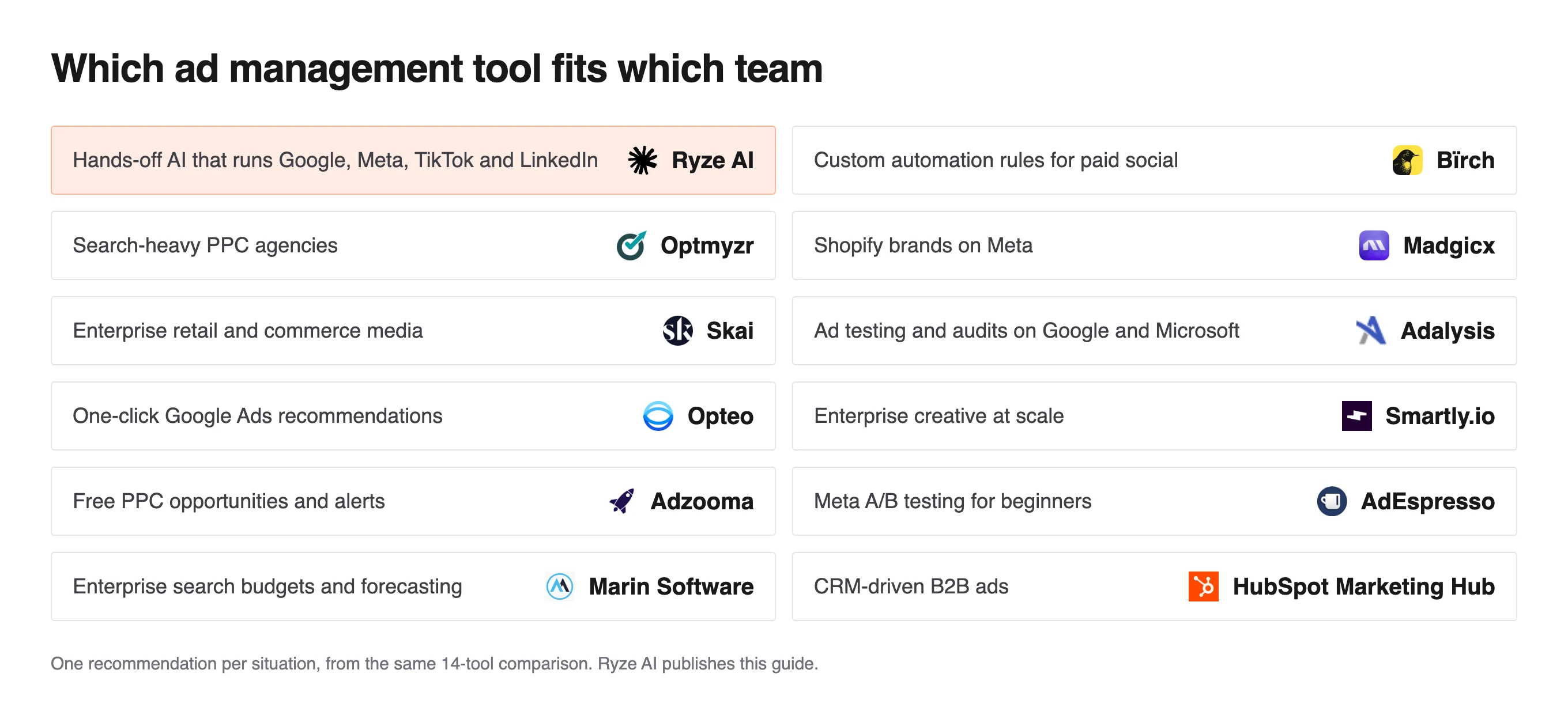1568x719 pixels.
Task: Click 'Free PPC opportunities and alerts' text
Action: [x=229, y=501]
